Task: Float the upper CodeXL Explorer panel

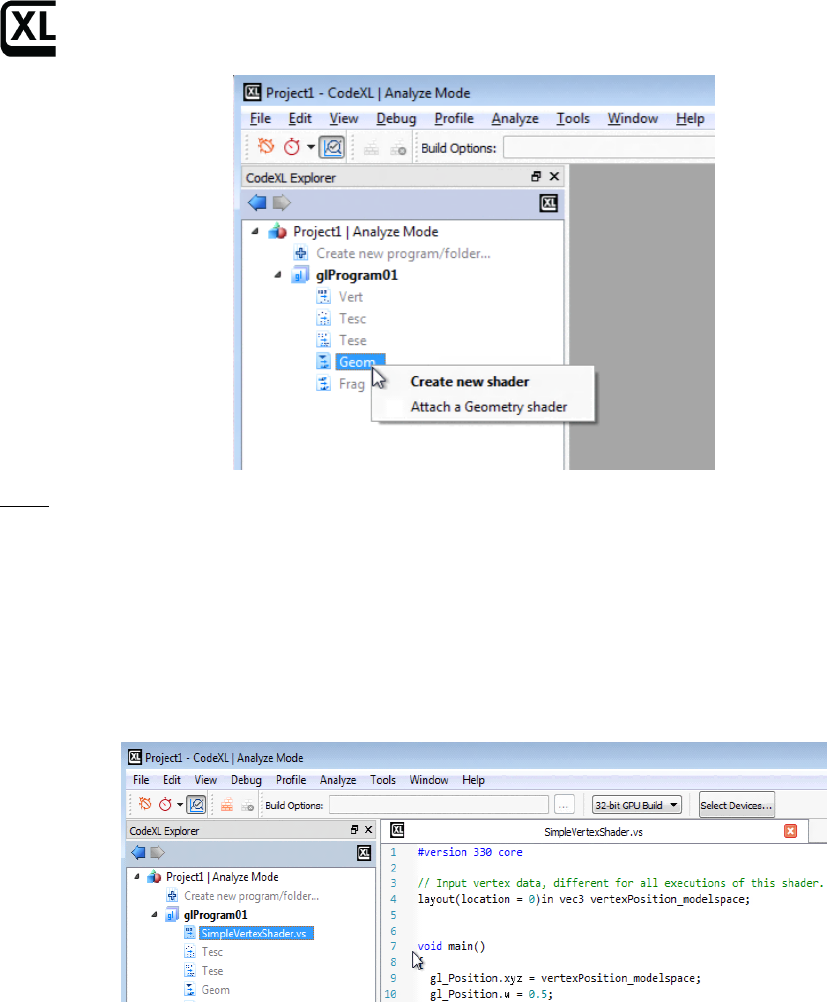Action: pos(536,177)
